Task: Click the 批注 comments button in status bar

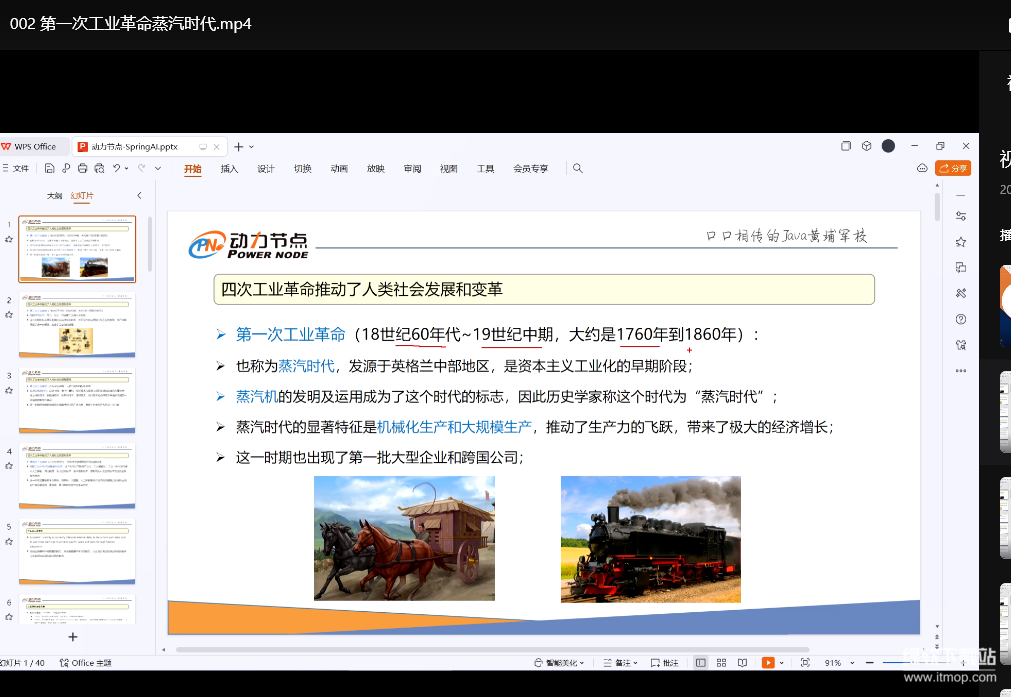Action: tap(665, 663)
